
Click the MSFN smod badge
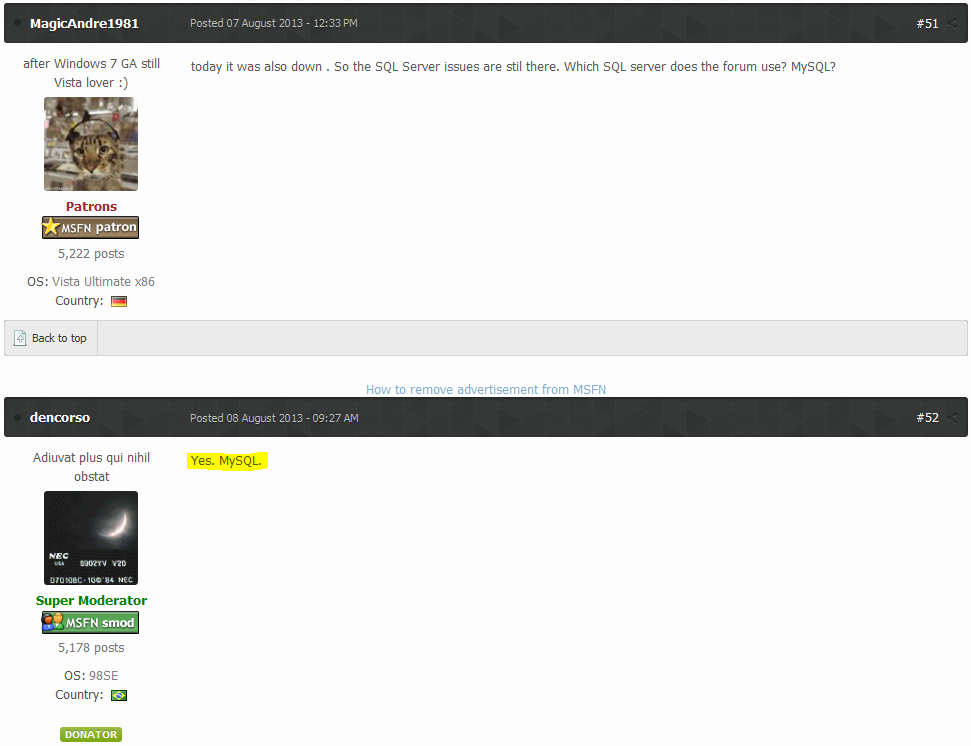coord(90,622)
